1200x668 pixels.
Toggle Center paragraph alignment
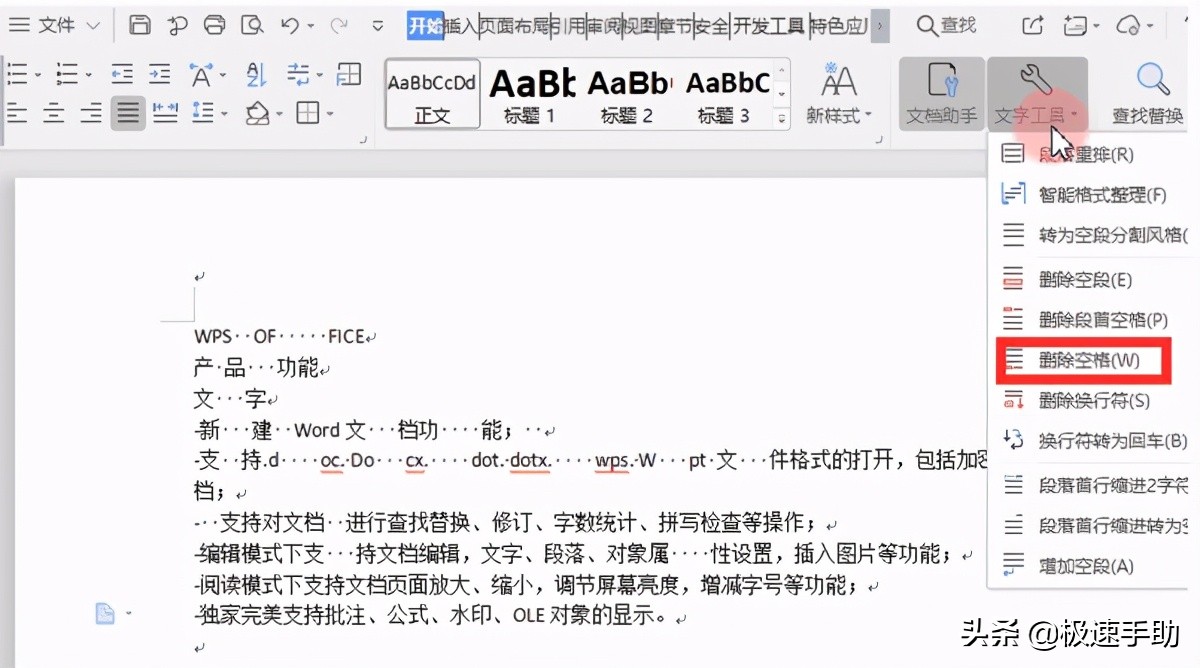point(54,113)
